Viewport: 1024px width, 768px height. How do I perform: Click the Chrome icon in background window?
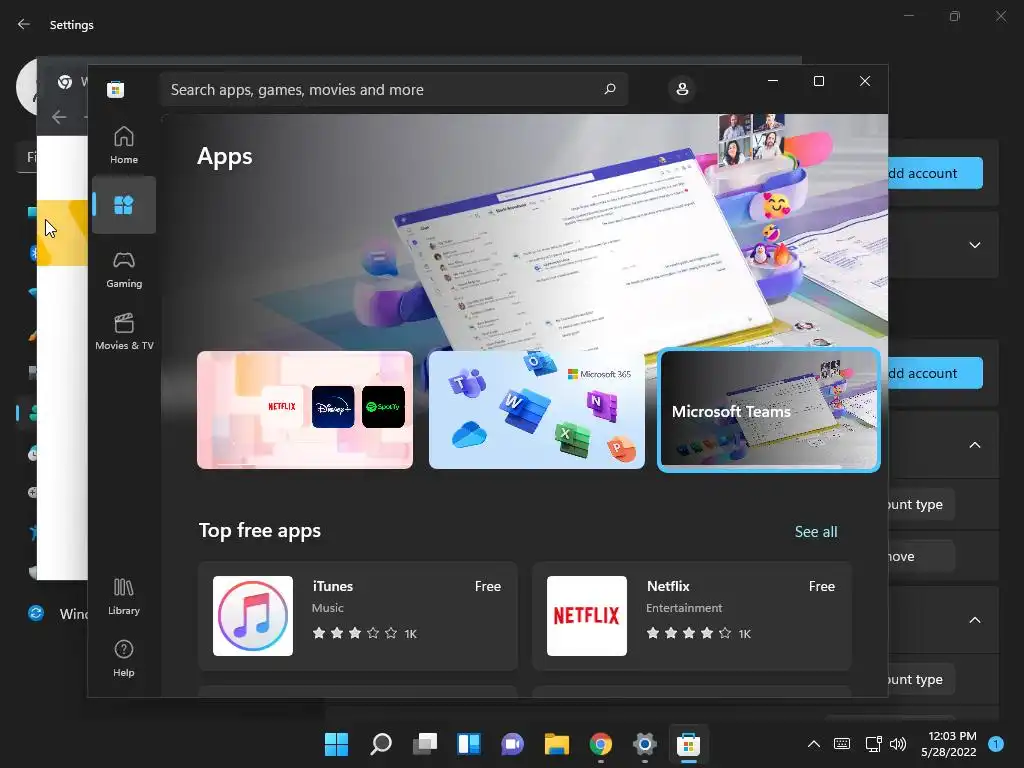coord(65,82)
